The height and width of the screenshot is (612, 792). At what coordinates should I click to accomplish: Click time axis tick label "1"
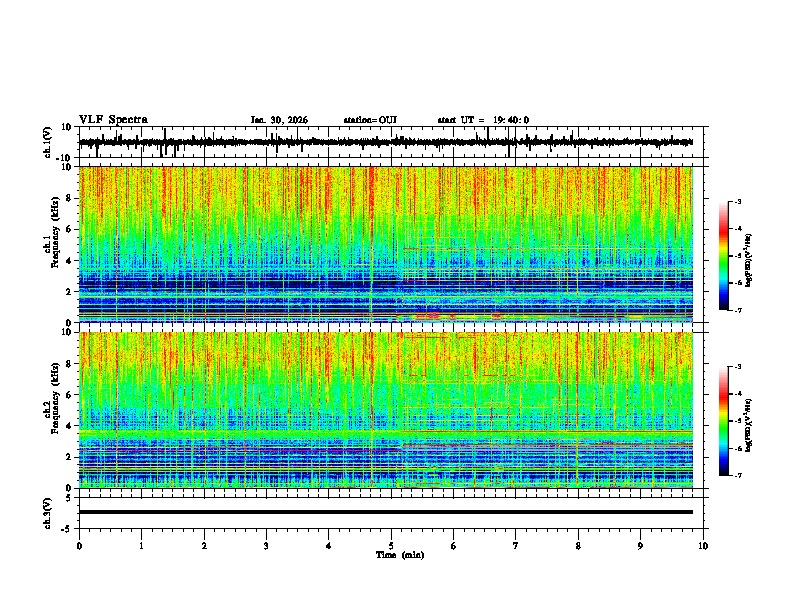141,546
